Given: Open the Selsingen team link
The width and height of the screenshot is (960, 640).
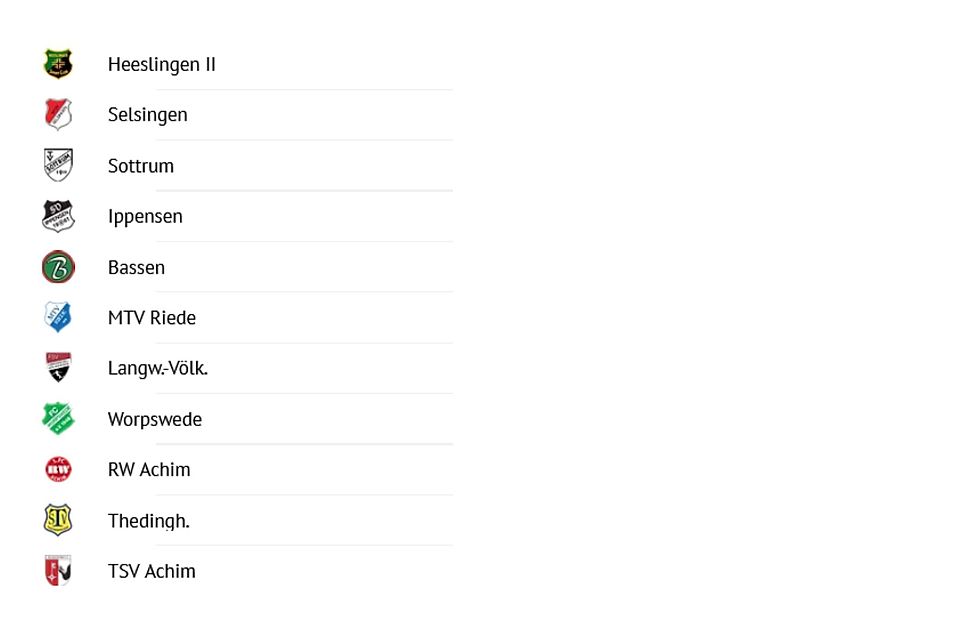Looking at the screenshot, I should click(x=148, y=115).
